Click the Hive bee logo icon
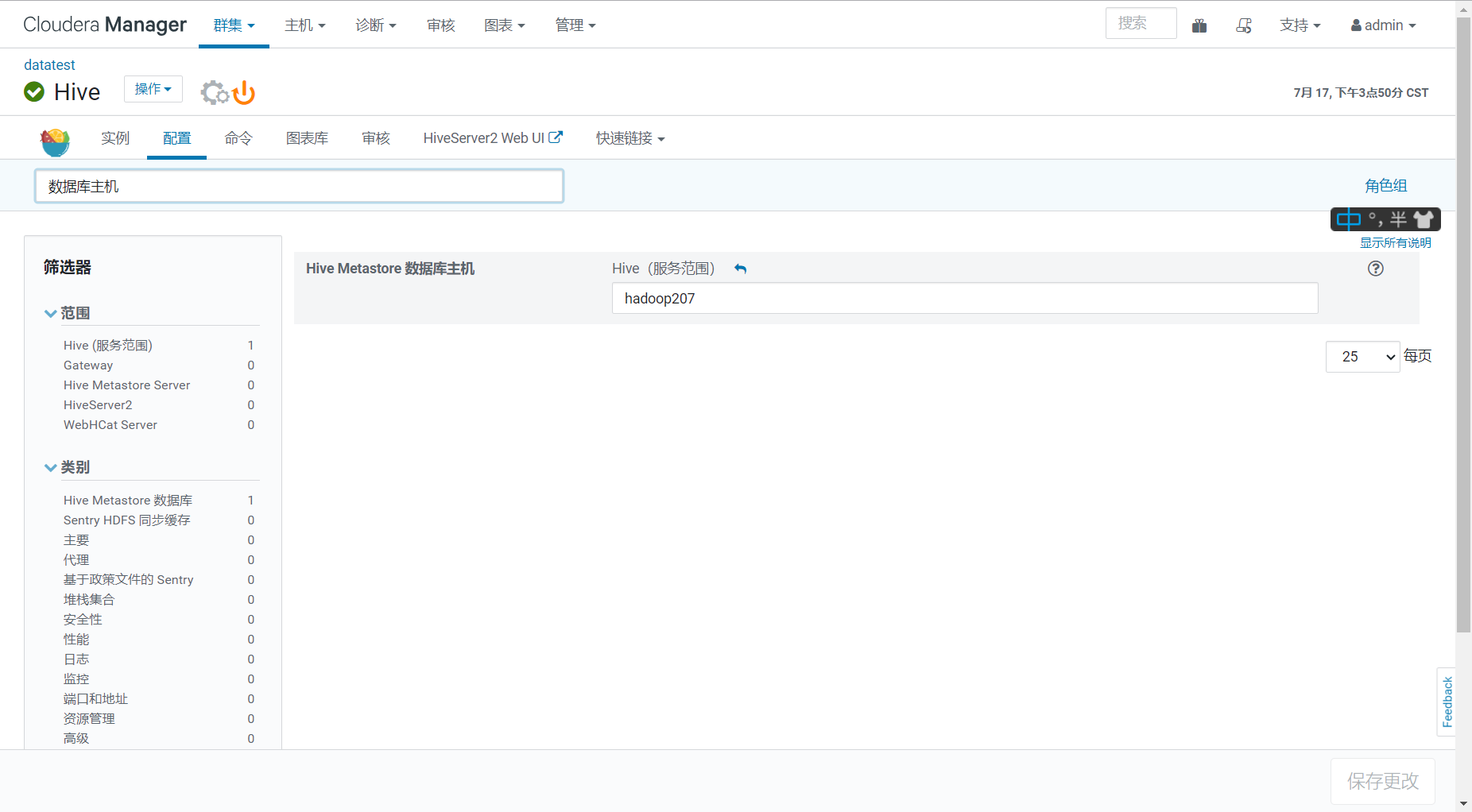This screenshot has width=1472, height=812. [x=55, y=141]
